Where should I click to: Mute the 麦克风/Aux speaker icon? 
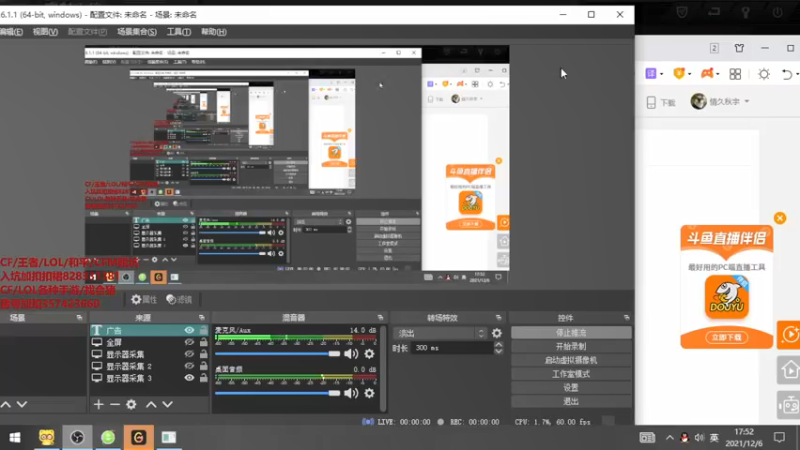(351, 354)
